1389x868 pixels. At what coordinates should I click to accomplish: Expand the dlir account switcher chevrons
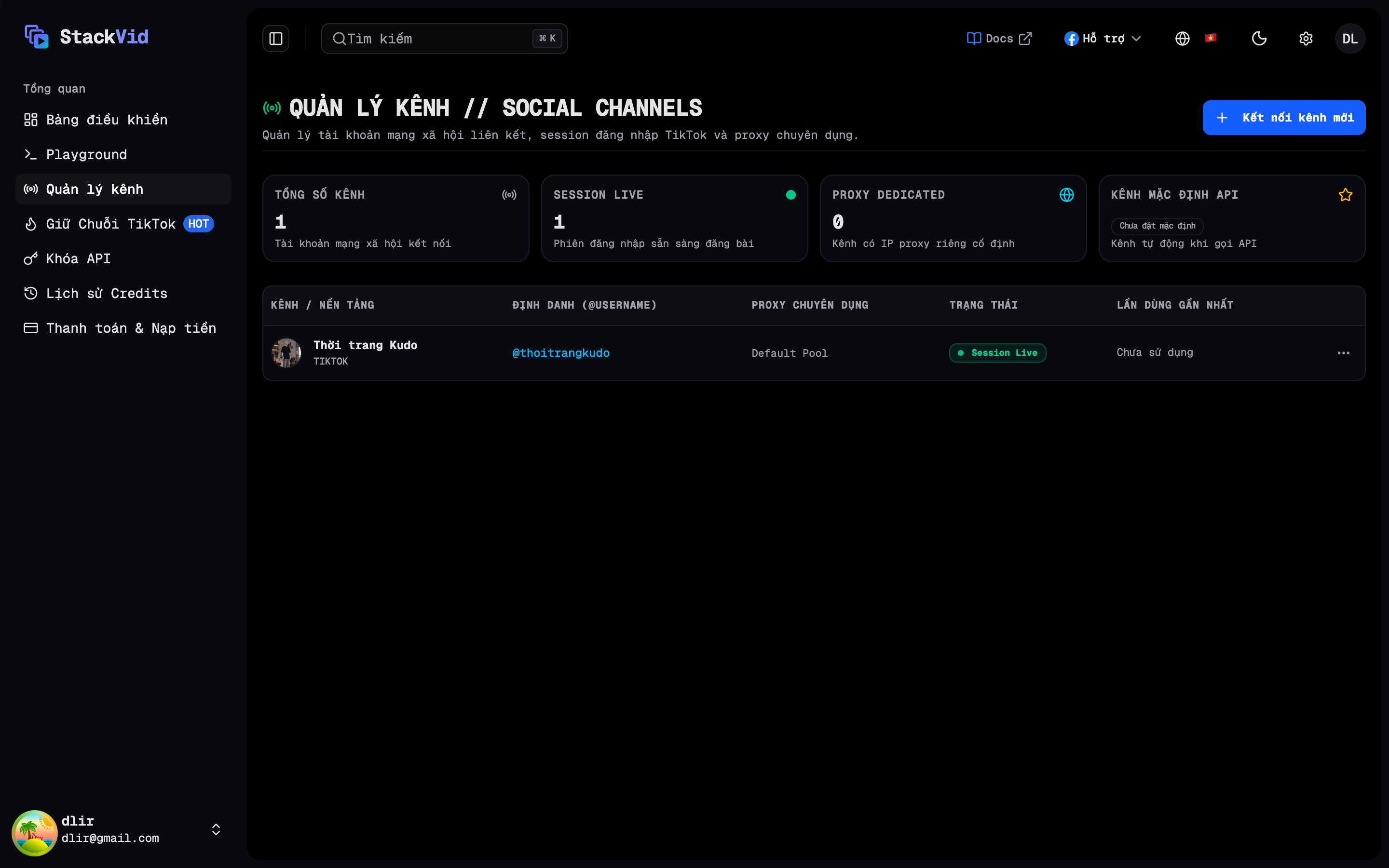[216, 829]
